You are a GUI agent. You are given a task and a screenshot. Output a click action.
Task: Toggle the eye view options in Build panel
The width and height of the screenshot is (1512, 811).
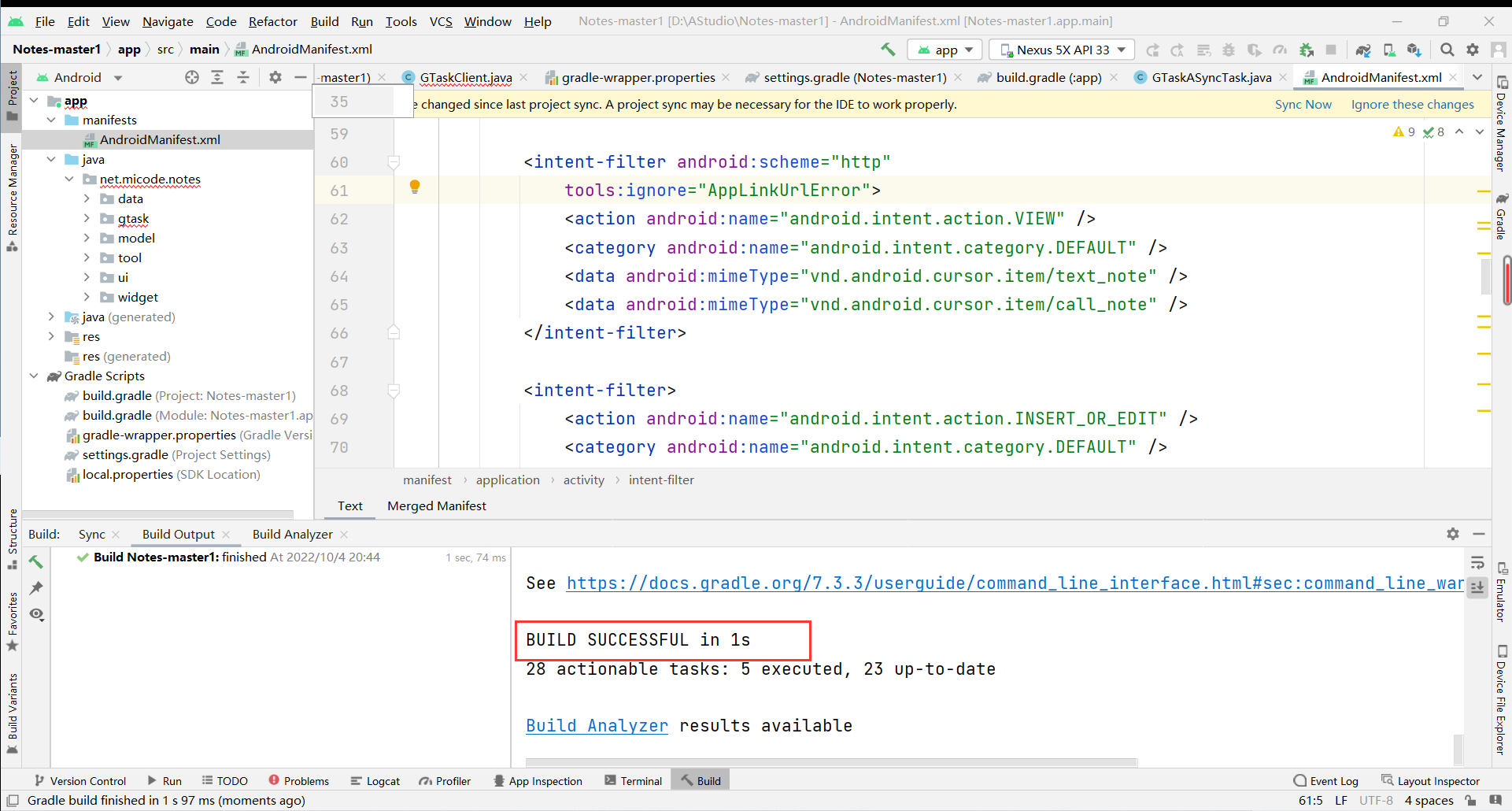coord(36,614)
